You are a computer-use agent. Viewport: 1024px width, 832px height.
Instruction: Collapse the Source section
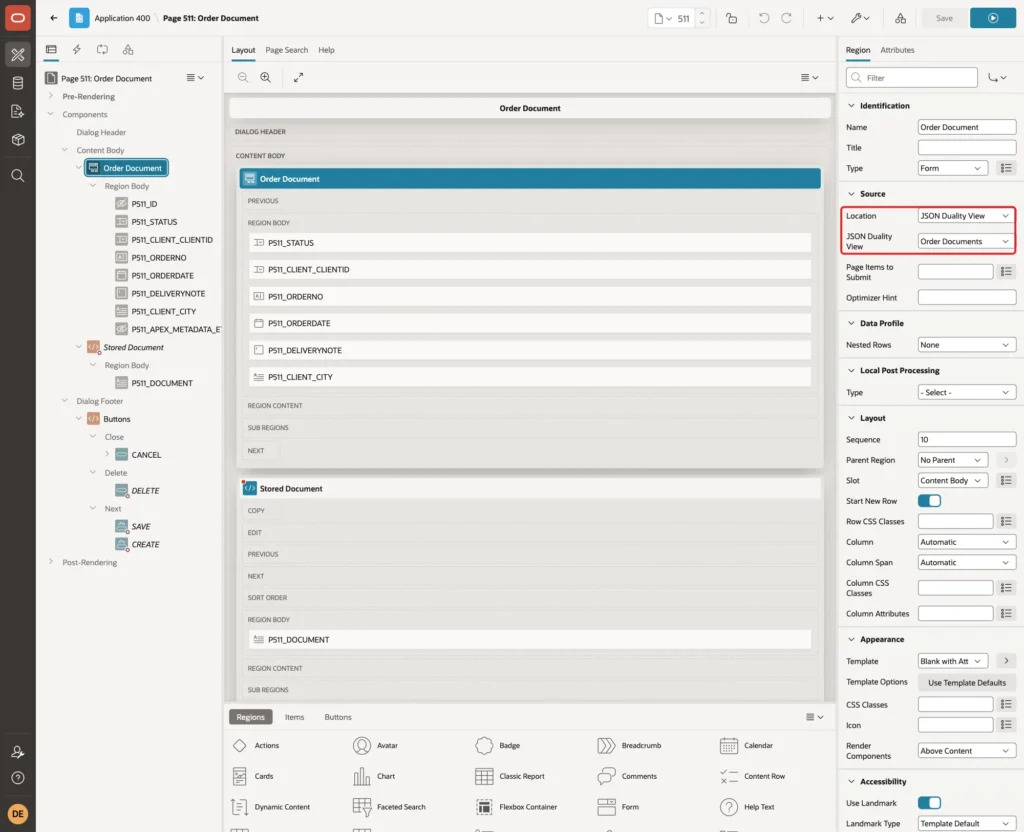click(851, 194)
